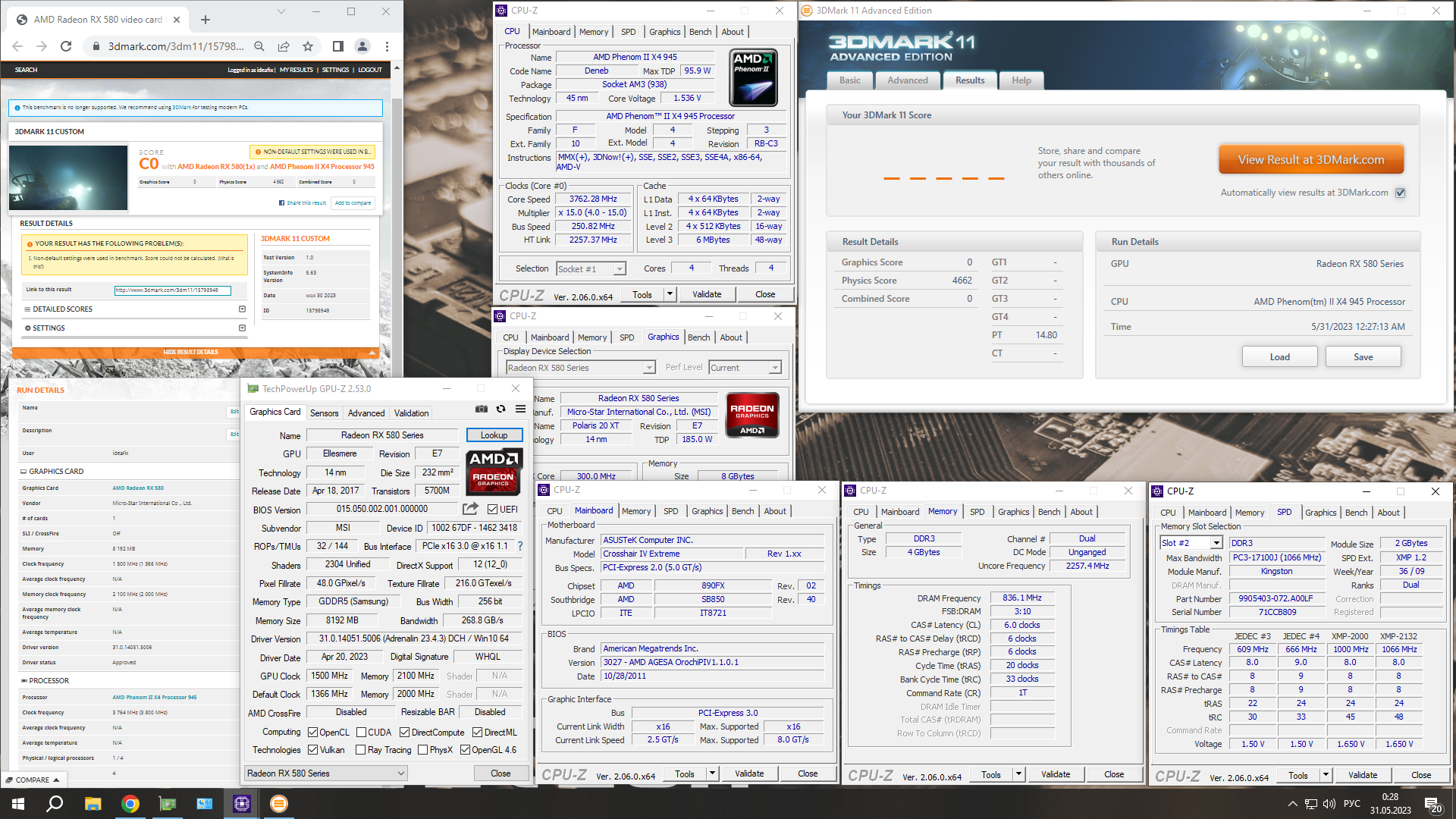Toggle the Ray Tracing checkbox

(x=360, y=750)
